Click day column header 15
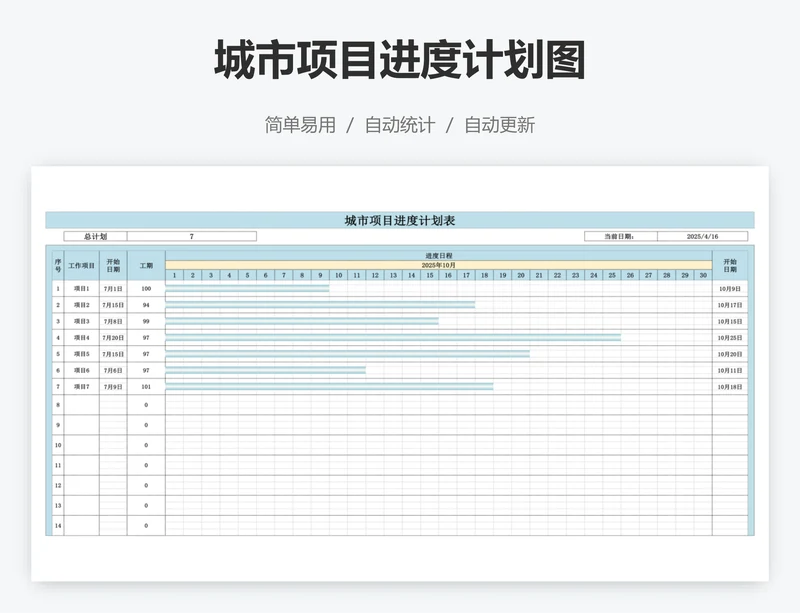Viewport: 800px width, 613px height. [430, 275]
